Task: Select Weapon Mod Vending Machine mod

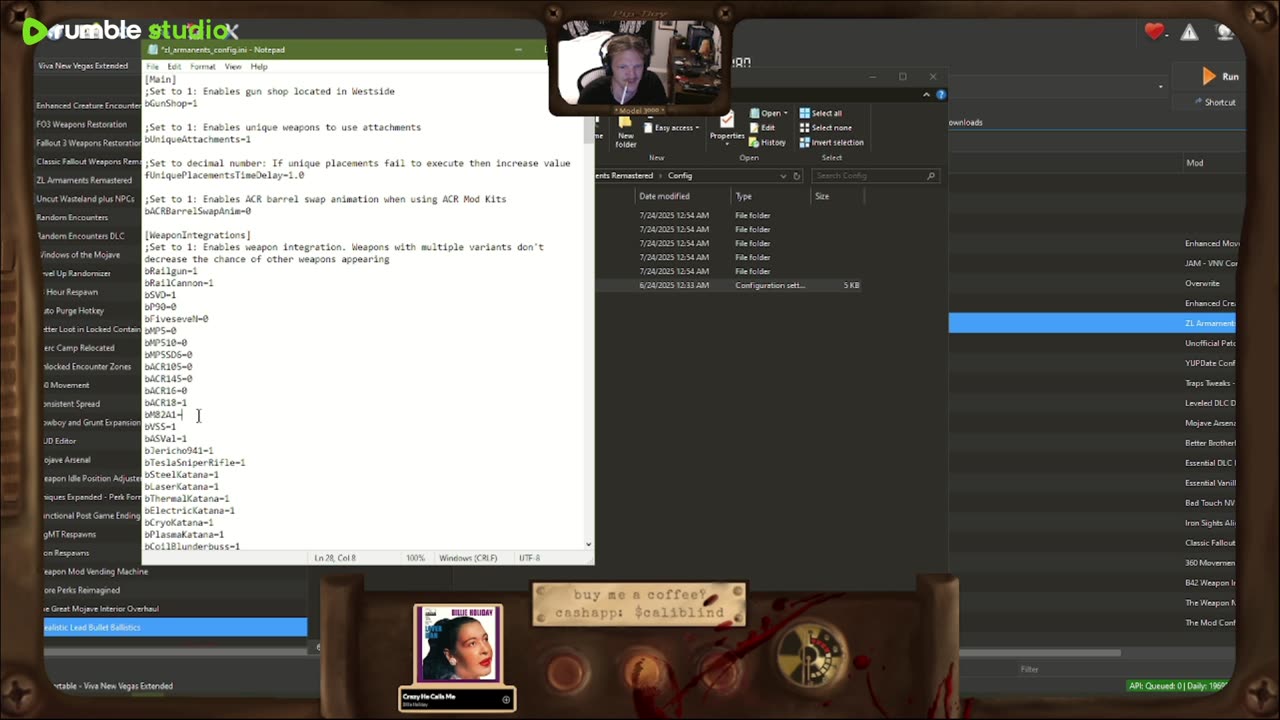Action: 96,572
